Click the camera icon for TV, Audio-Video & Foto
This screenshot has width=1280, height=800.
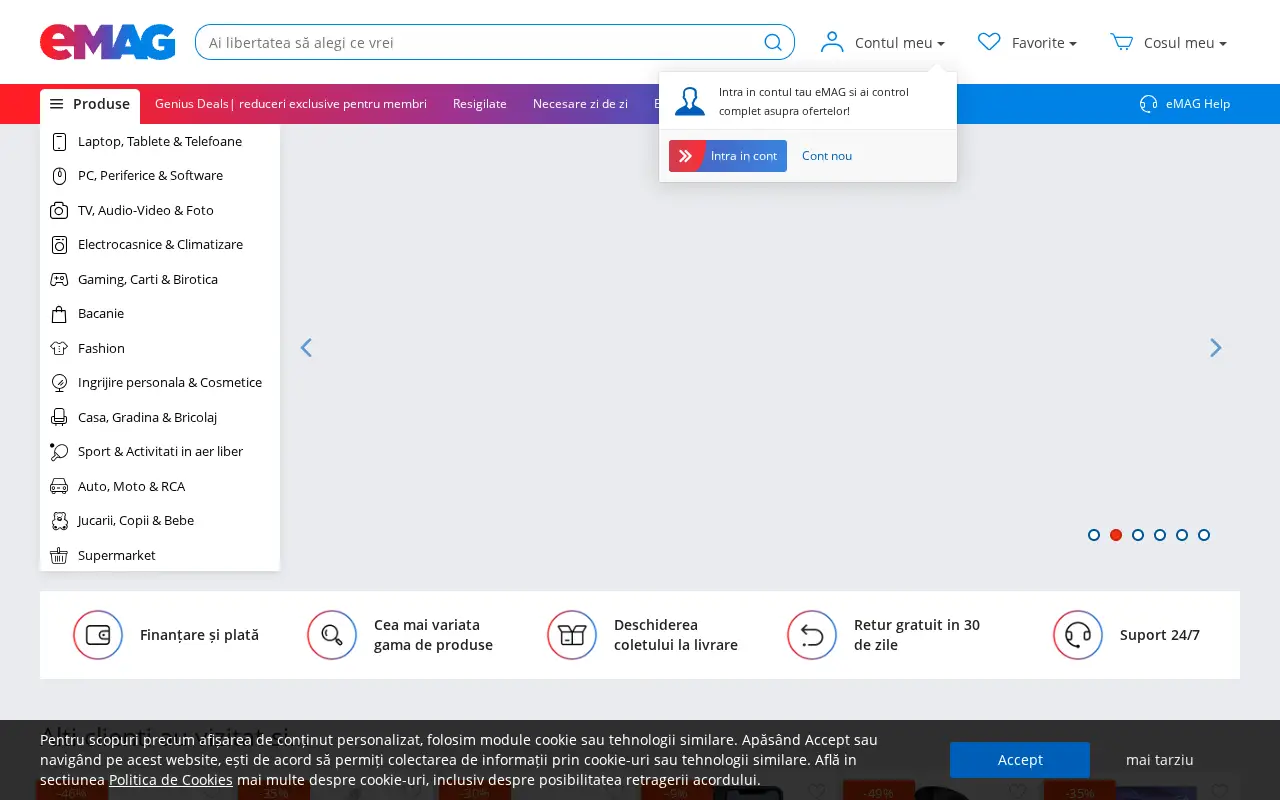(x=59, y=211)
